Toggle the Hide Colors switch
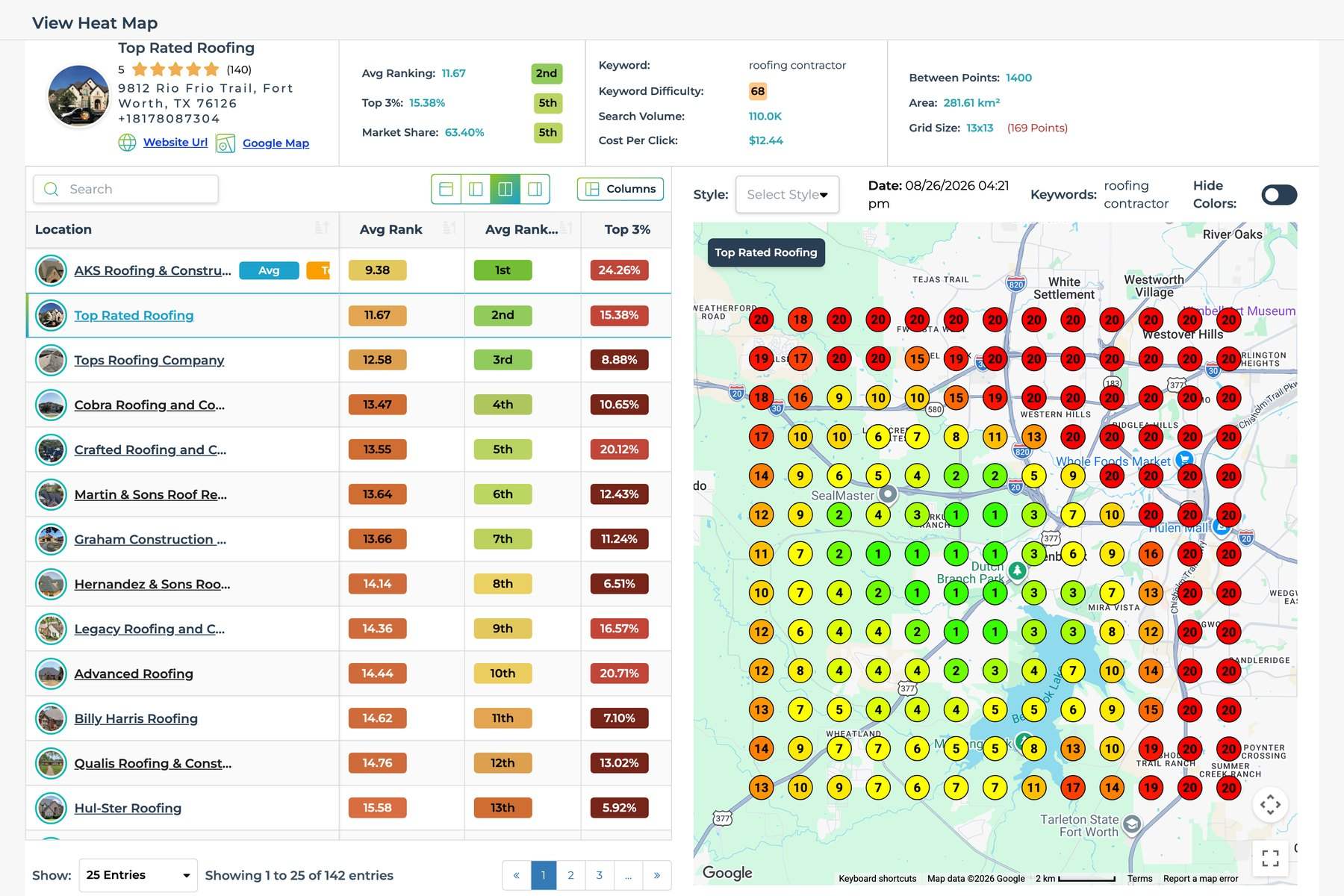 [x=1279, y=195]
